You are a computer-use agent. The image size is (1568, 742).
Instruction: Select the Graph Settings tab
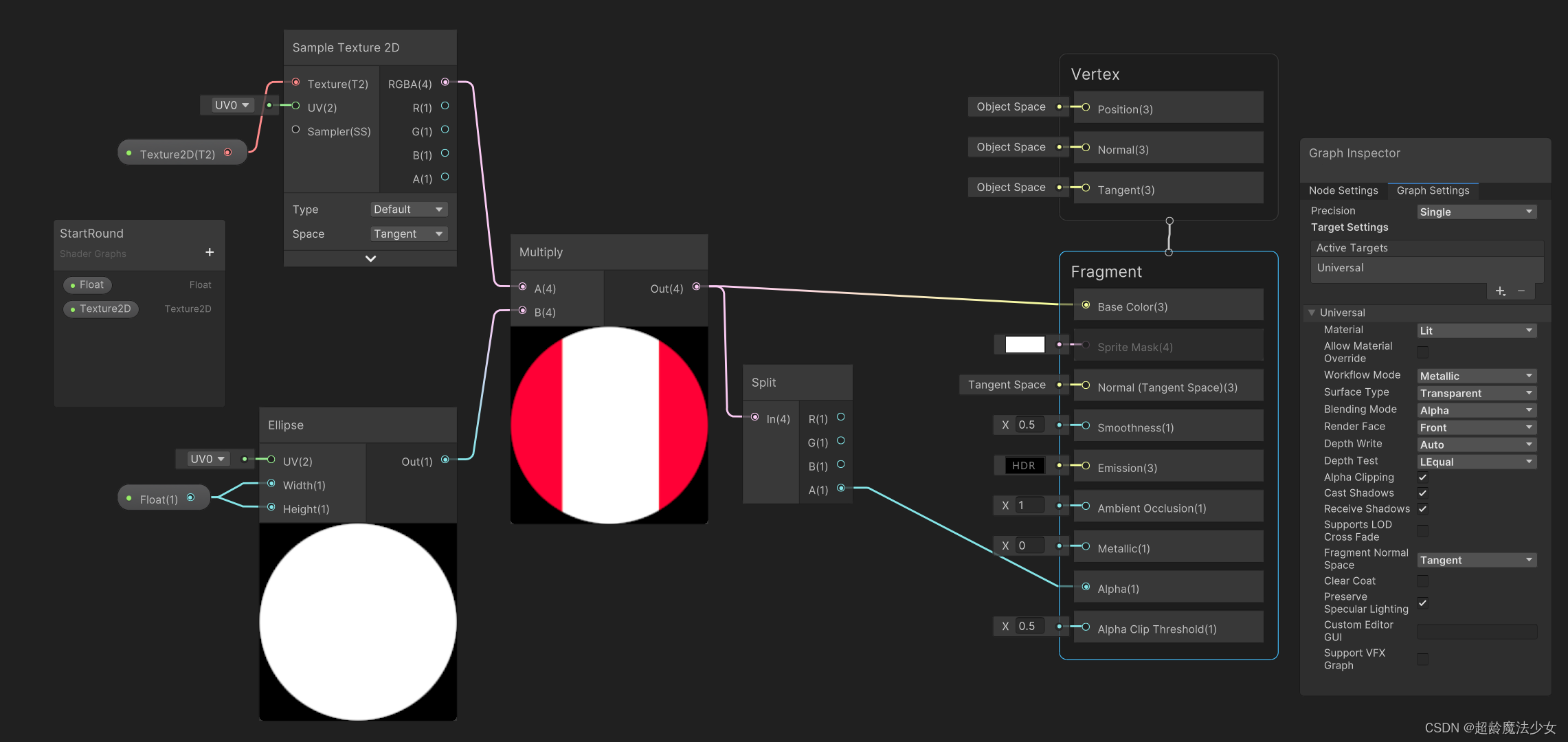(1433, 190)
